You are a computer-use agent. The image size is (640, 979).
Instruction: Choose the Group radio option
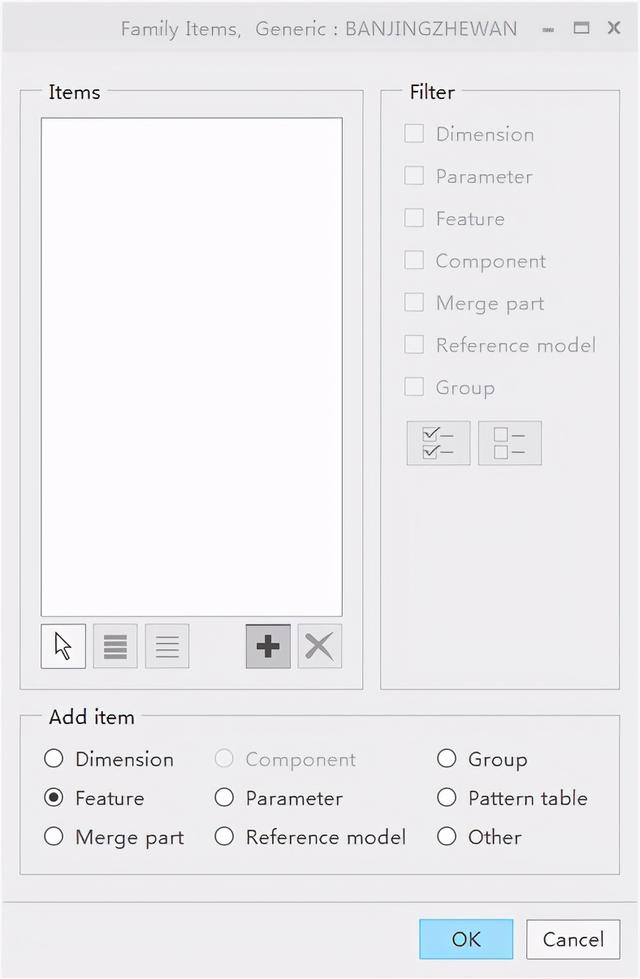(x=447, y=759)
